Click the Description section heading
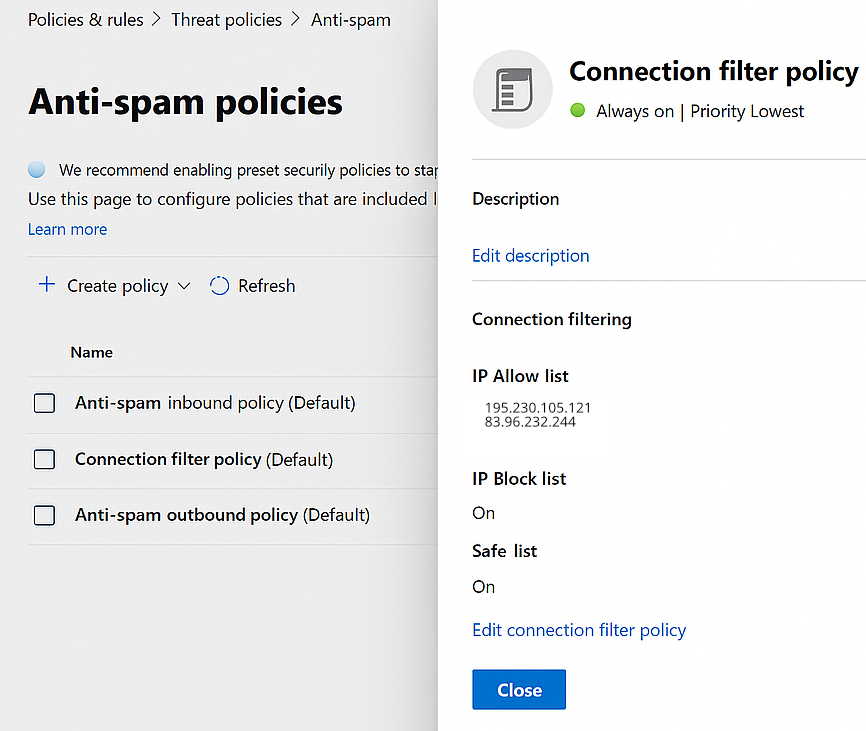 pos(516,199)
